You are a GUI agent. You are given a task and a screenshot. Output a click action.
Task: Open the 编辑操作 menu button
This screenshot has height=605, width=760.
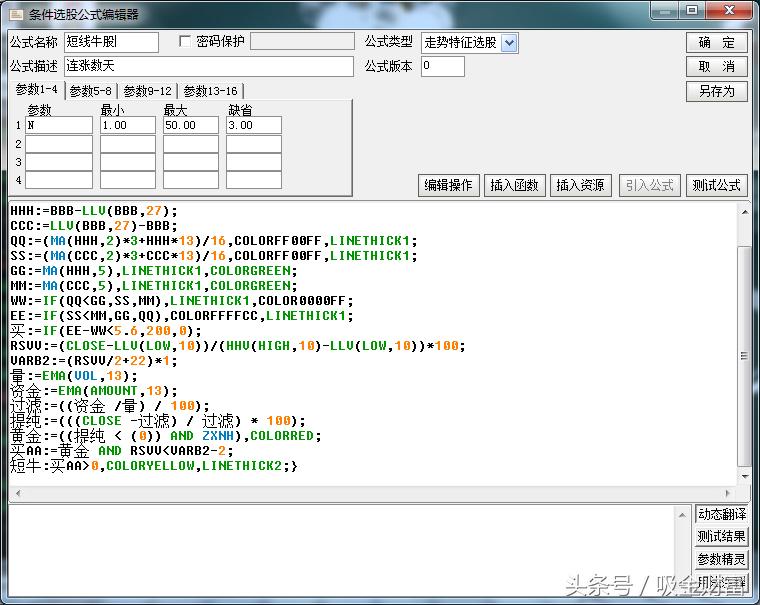(x=448, y=185)
